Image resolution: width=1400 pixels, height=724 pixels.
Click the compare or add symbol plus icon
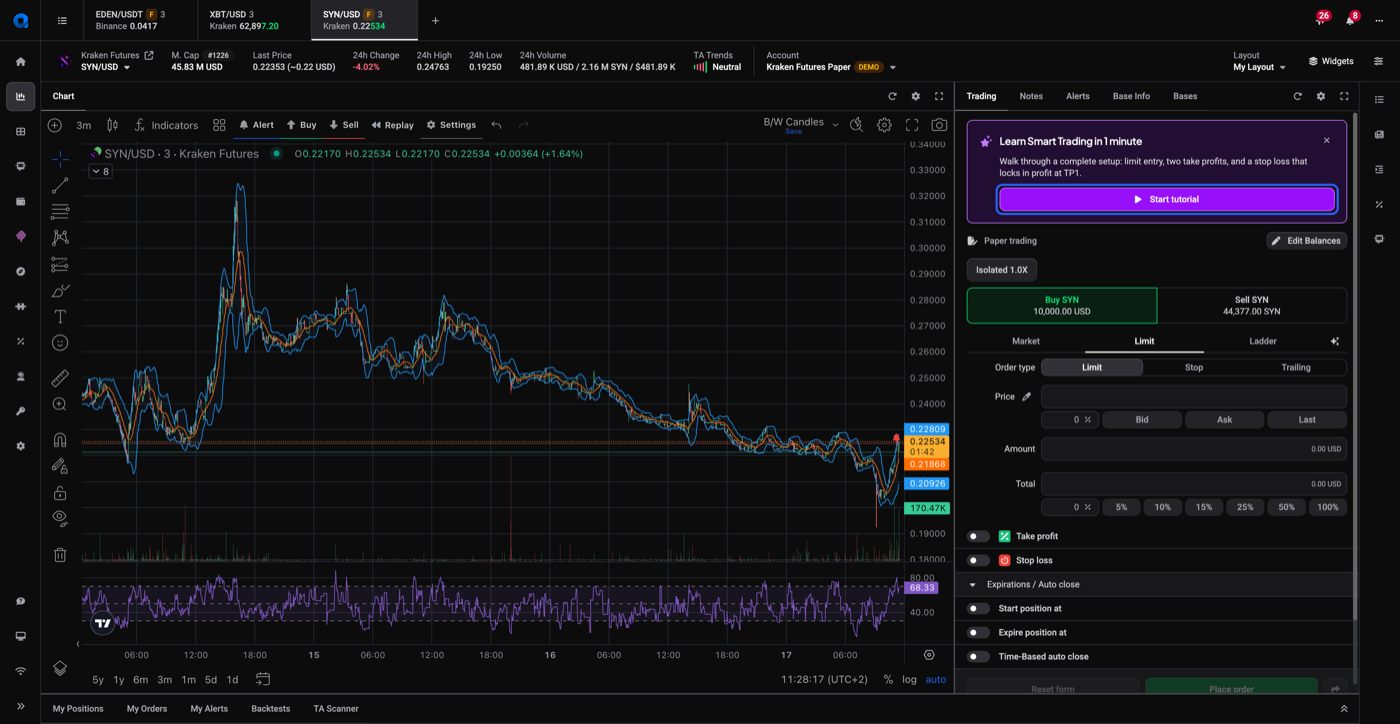click(x=55, y=125)
